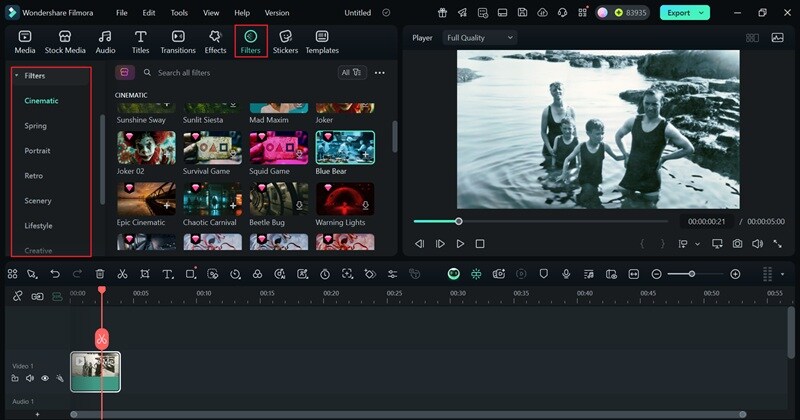Zoom in the timeline with plus icon
Screen dimensions: 800x420
pyautogui.click(x=735, y=274)
